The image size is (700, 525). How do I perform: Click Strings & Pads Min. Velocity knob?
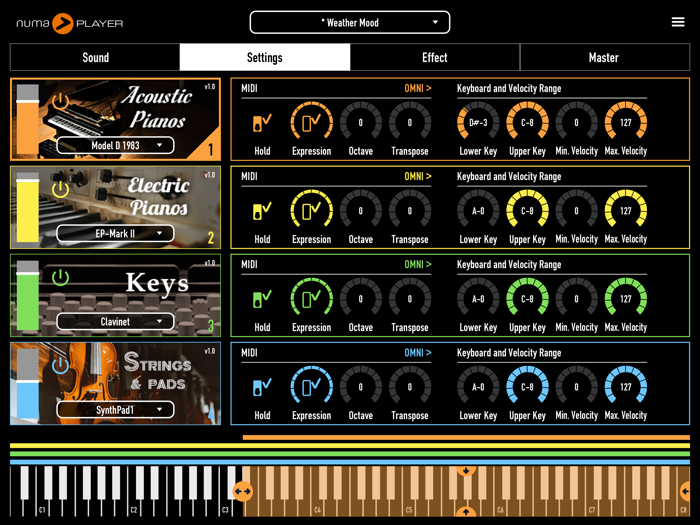click(576, 387)
